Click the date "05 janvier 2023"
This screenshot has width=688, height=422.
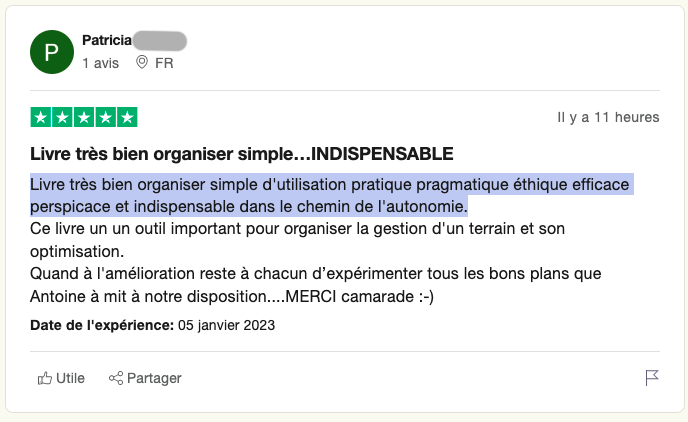pyautogui.click(x=227, y=325)
